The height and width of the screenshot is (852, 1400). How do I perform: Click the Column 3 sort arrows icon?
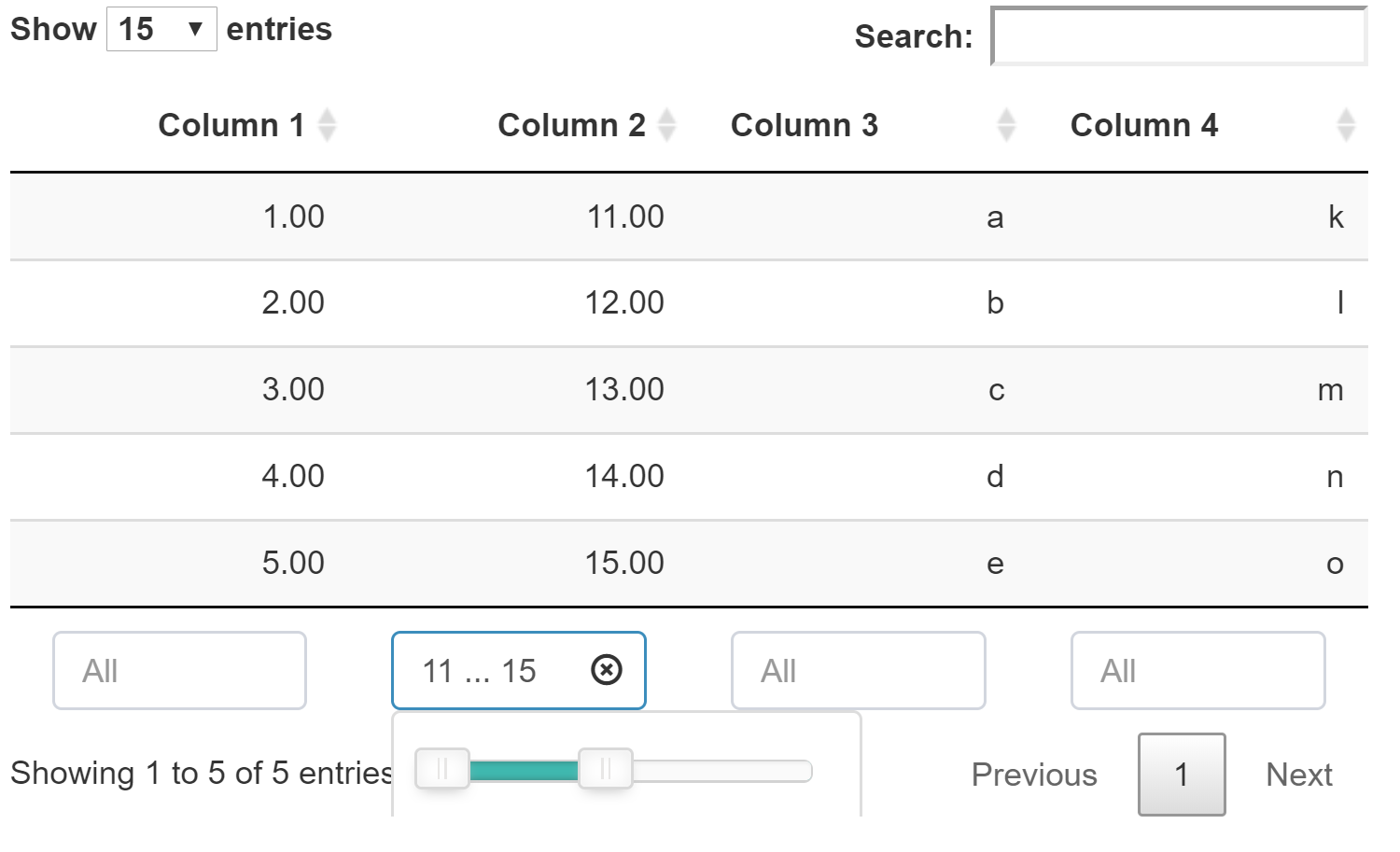pyautogui.click(x=1005, y=125)
